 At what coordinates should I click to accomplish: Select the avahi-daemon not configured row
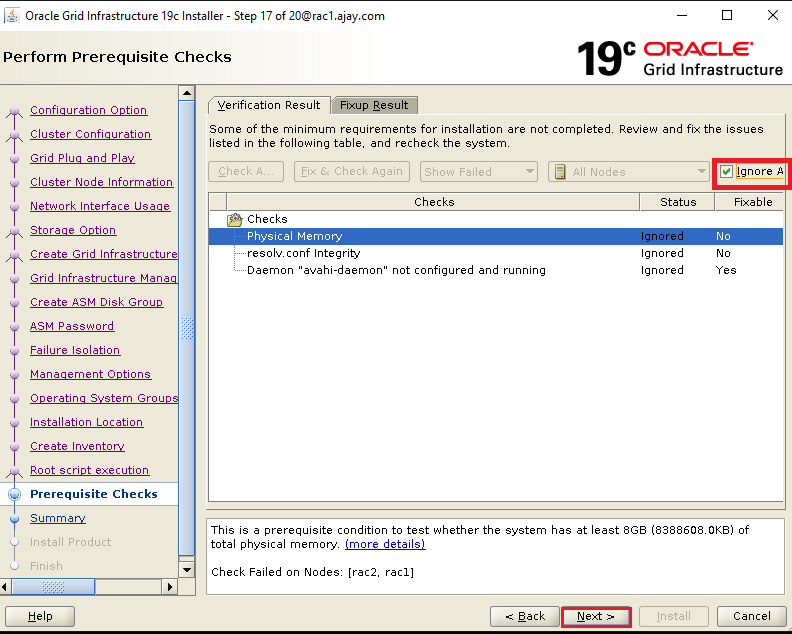tap(496, 270)
